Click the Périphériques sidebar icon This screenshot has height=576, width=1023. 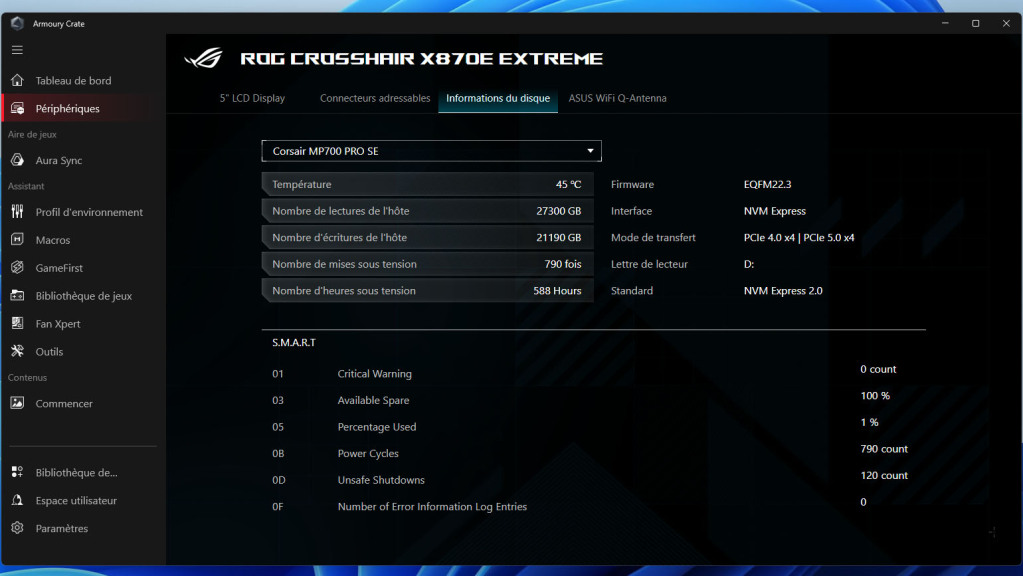[x=17, y=108]
